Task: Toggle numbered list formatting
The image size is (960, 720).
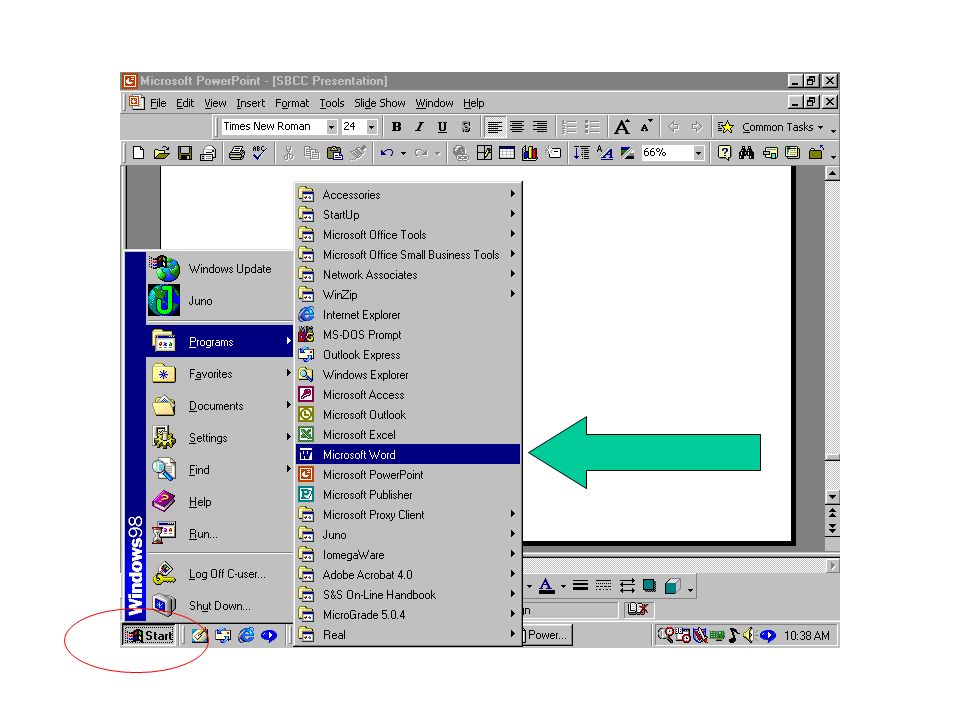Action: pos(569,127)
